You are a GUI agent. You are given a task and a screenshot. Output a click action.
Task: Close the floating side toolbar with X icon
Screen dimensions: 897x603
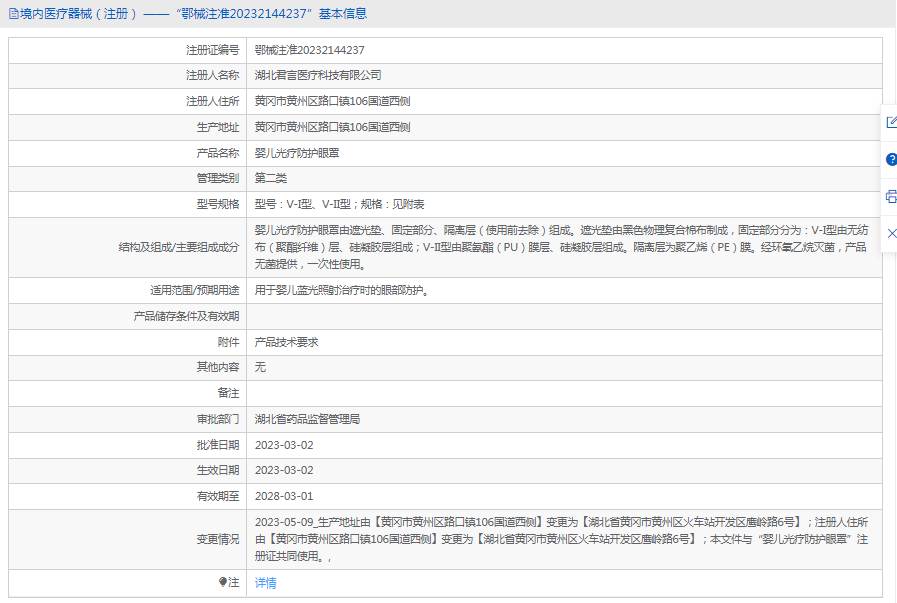(890, 233)
